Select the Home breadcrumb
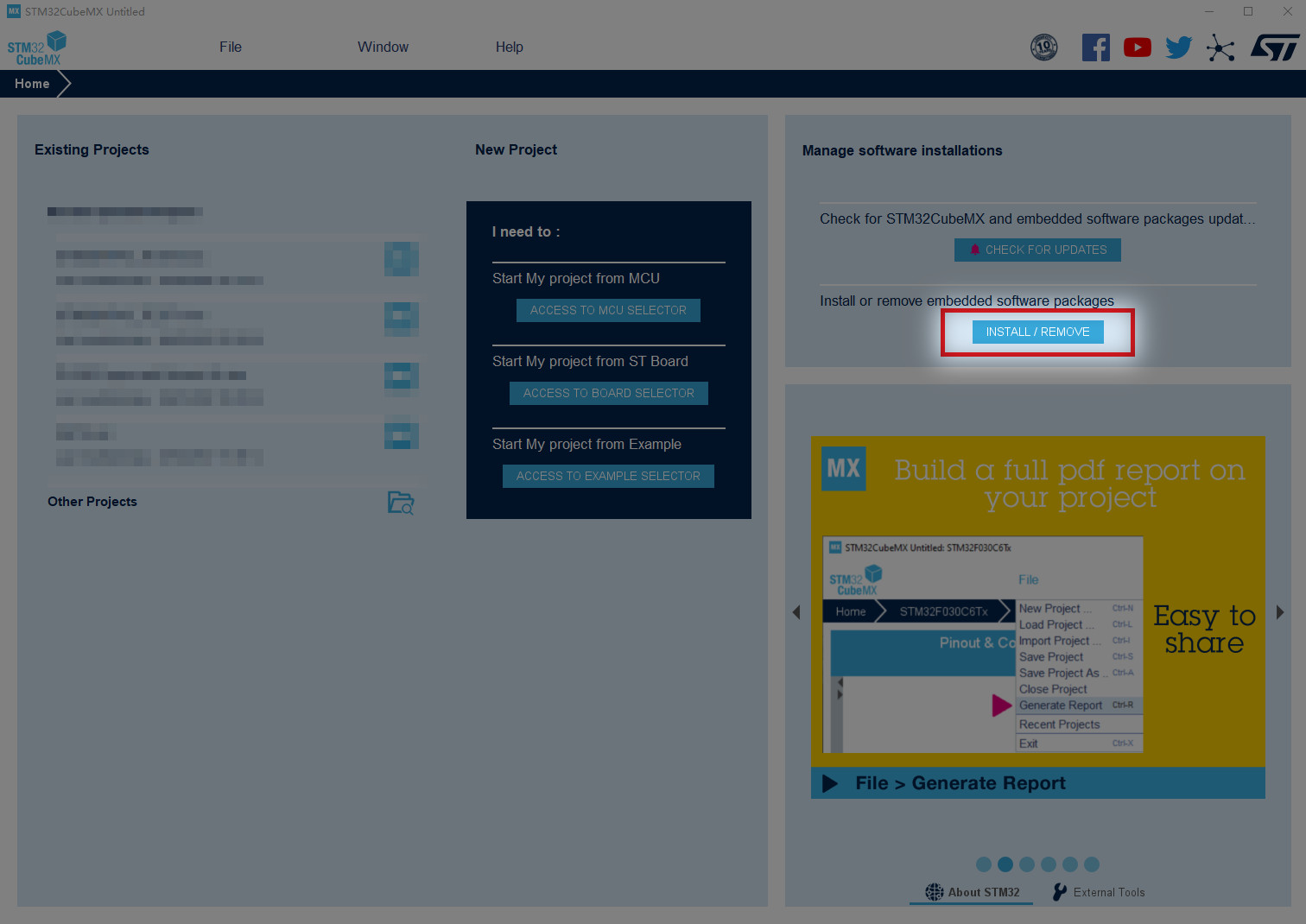Viewport: 1306px width, 924px height. [32, 84]
